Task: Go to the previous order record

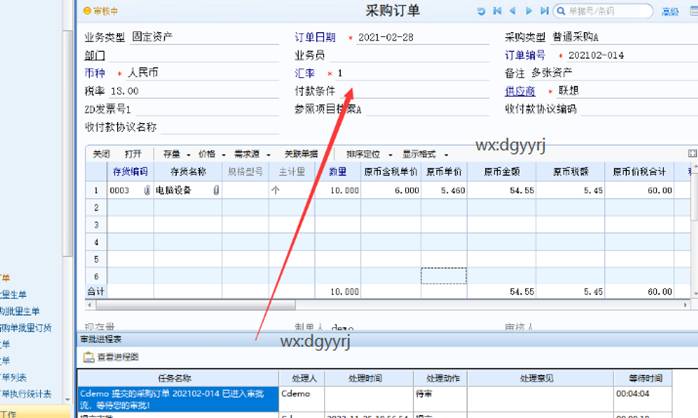Action: 514,11
